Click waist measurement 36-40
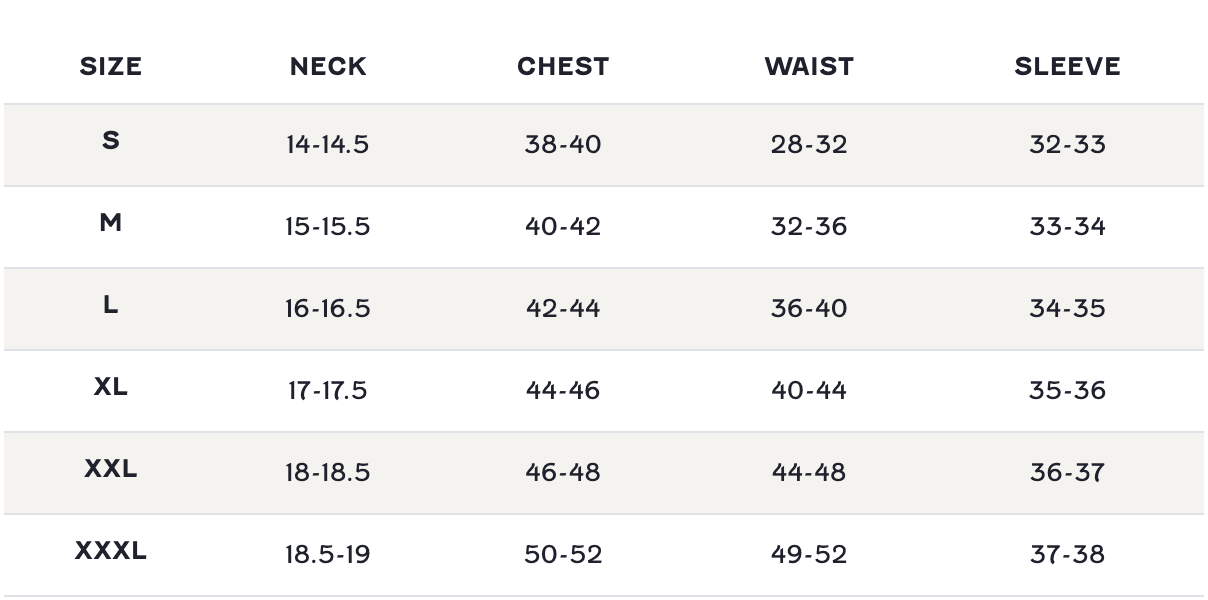 (809, 309)
